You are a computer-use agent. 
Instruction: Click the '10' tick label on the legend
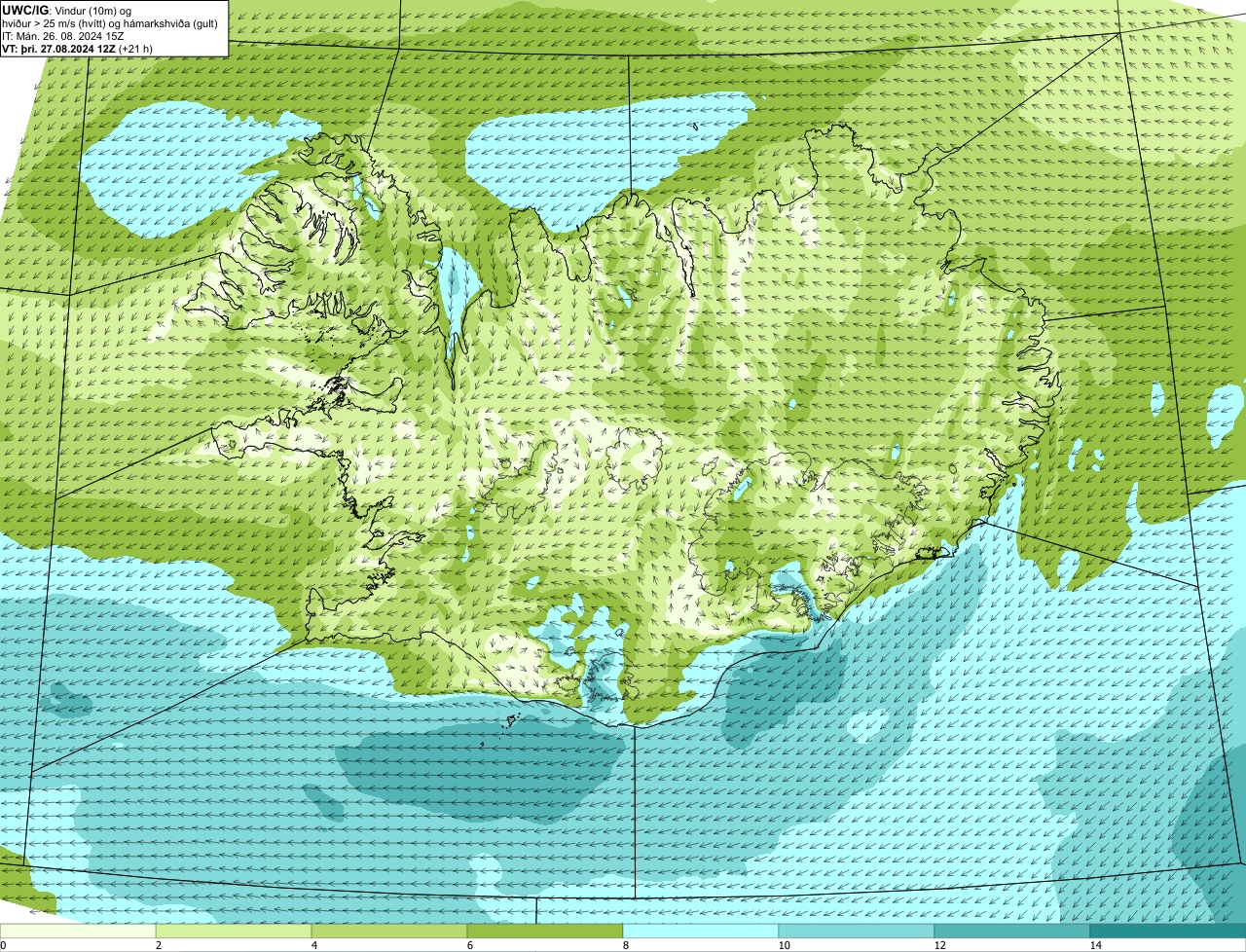coord(784,945)
